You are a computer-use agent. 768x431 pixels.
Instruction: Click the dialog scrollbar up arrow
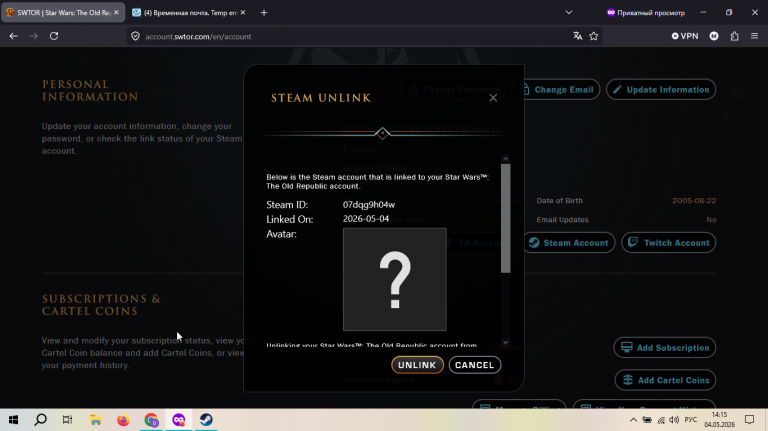click(x=505, y=159)
